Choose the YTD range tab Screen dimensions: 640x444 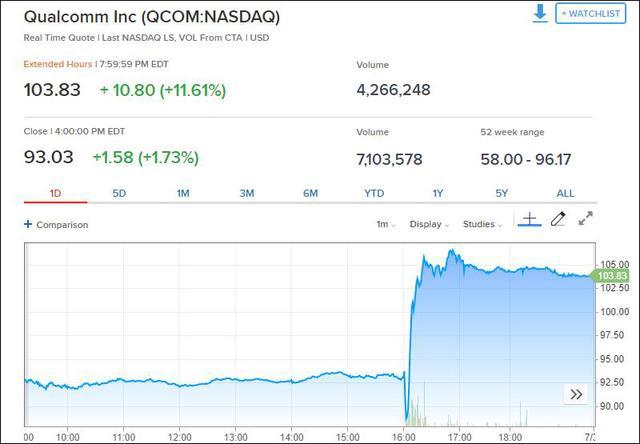374,193
